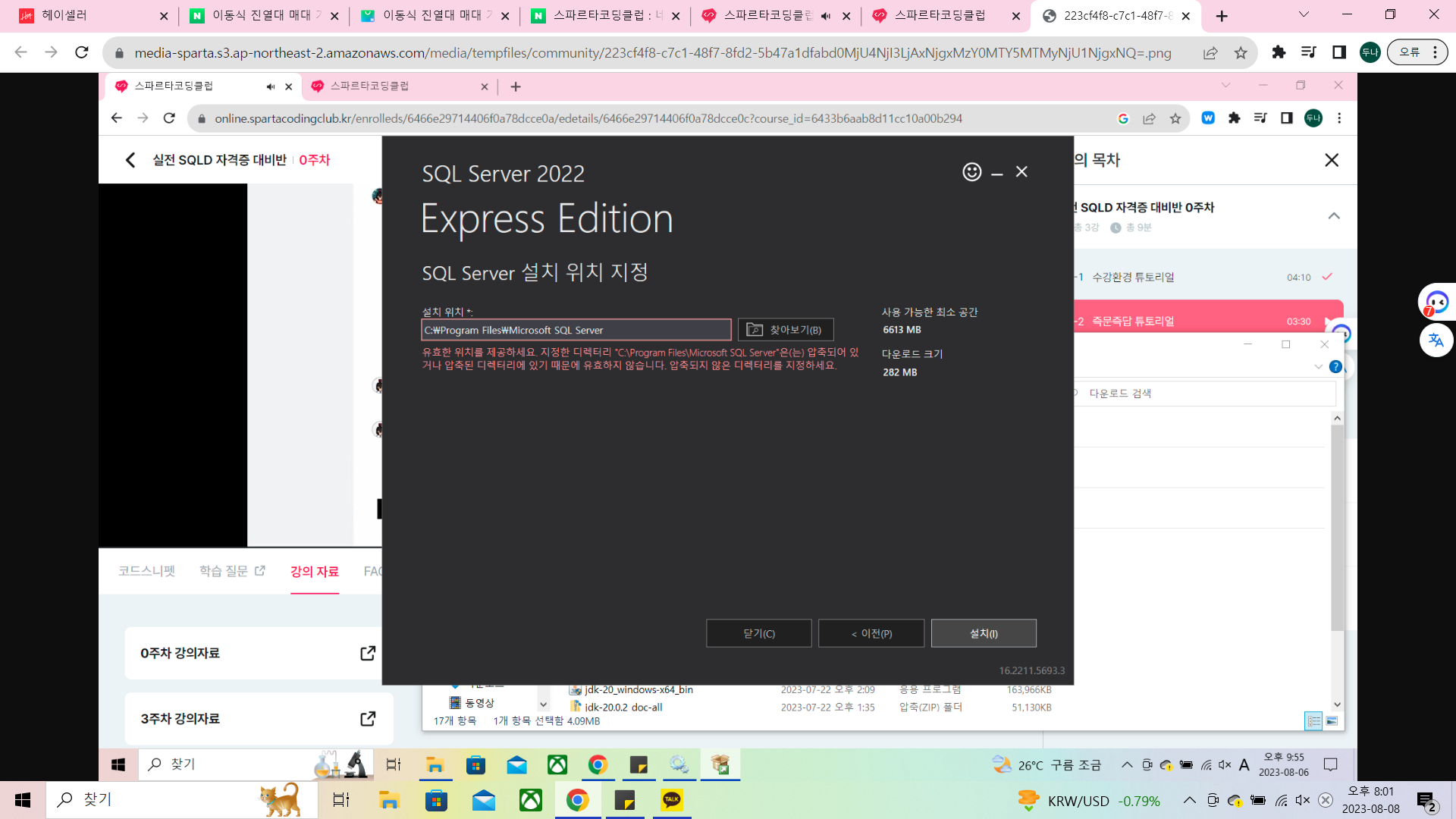Click the blue W extension icon
The image size is (1456, 819).
(x=1208, y=118)
